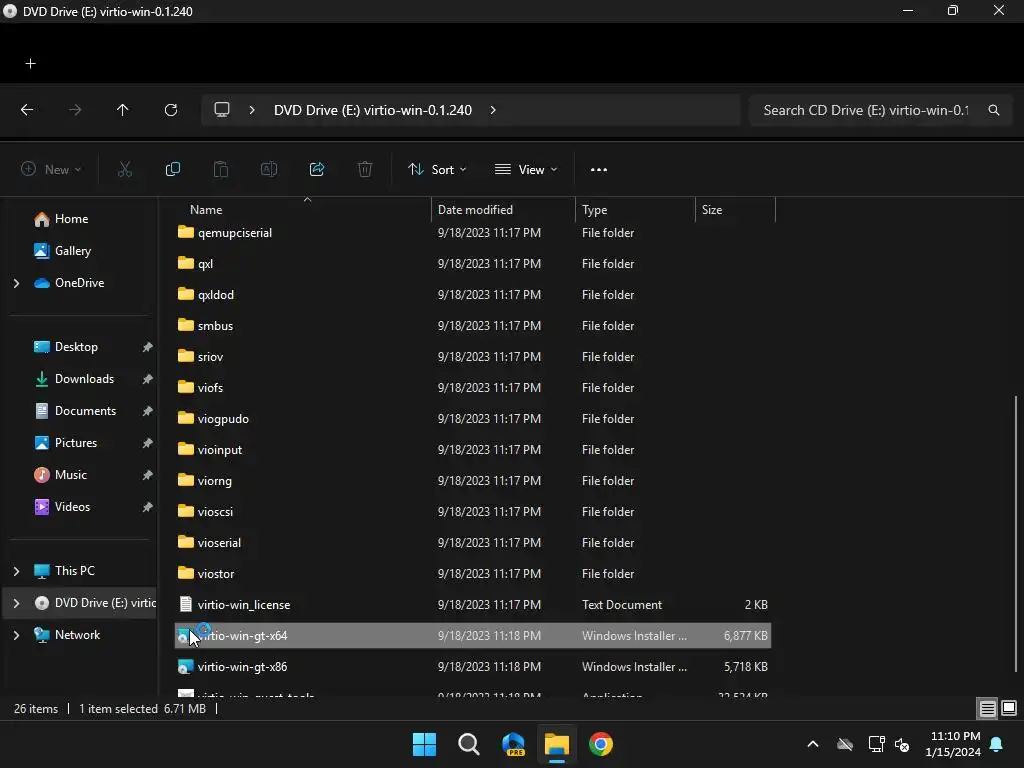Expand address bar chevron after DVD Drive
Screen dimensions: 1024x768
point(493,110)
